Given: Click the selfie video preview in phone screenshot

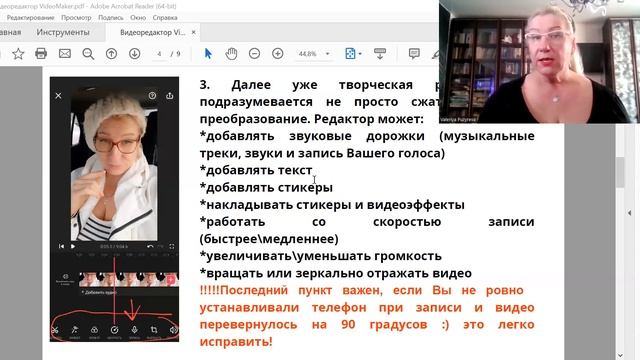Looking at the screenshot, I should (114, 167).
